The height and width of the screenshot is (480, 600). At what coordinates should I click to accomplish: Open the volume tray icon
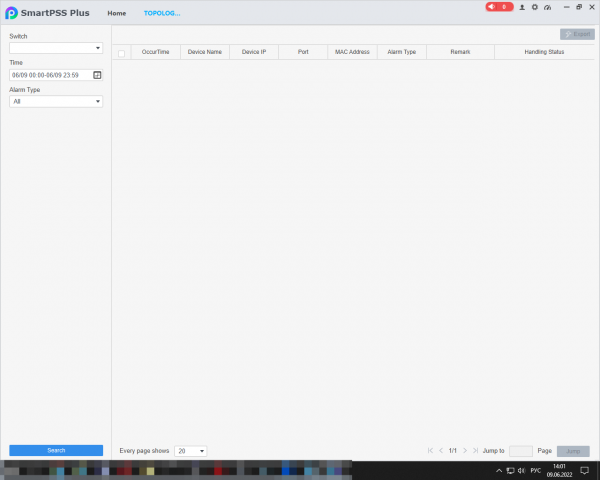[x=522, y=470]
